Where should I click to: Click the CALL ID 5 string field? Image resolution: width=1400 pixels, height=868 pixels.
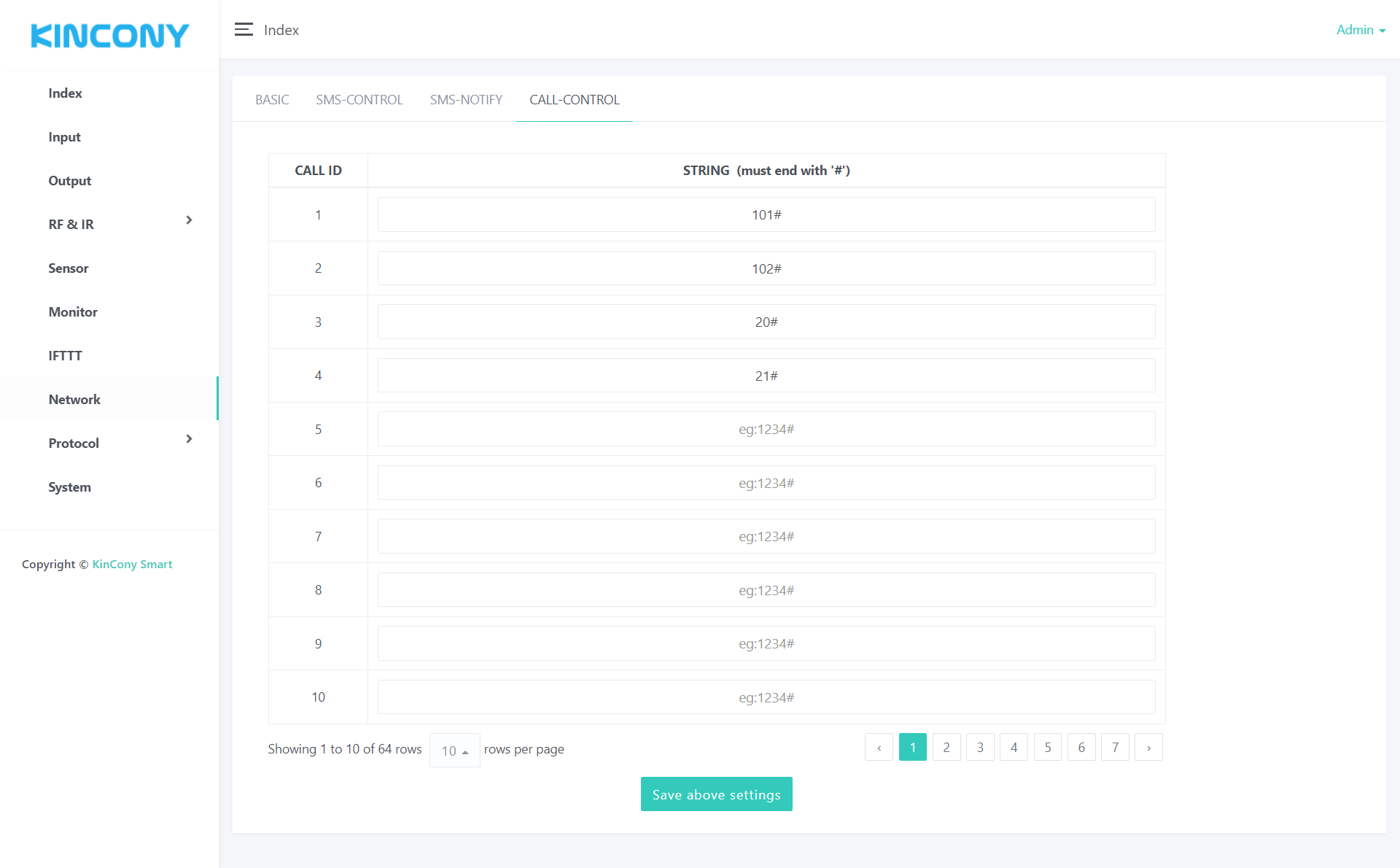(766, 429)
